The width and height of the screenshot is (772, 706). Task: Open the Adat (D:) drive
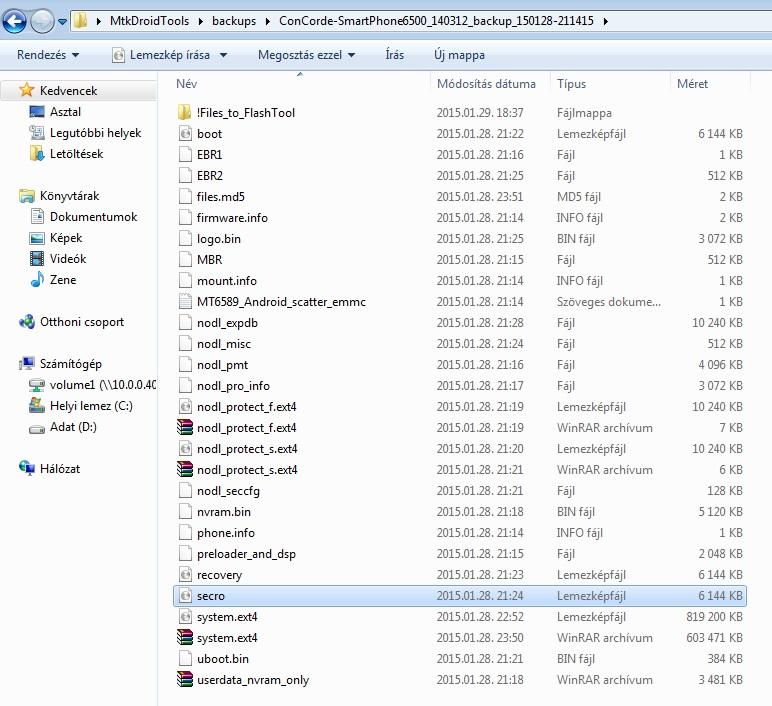pos(73,427)
